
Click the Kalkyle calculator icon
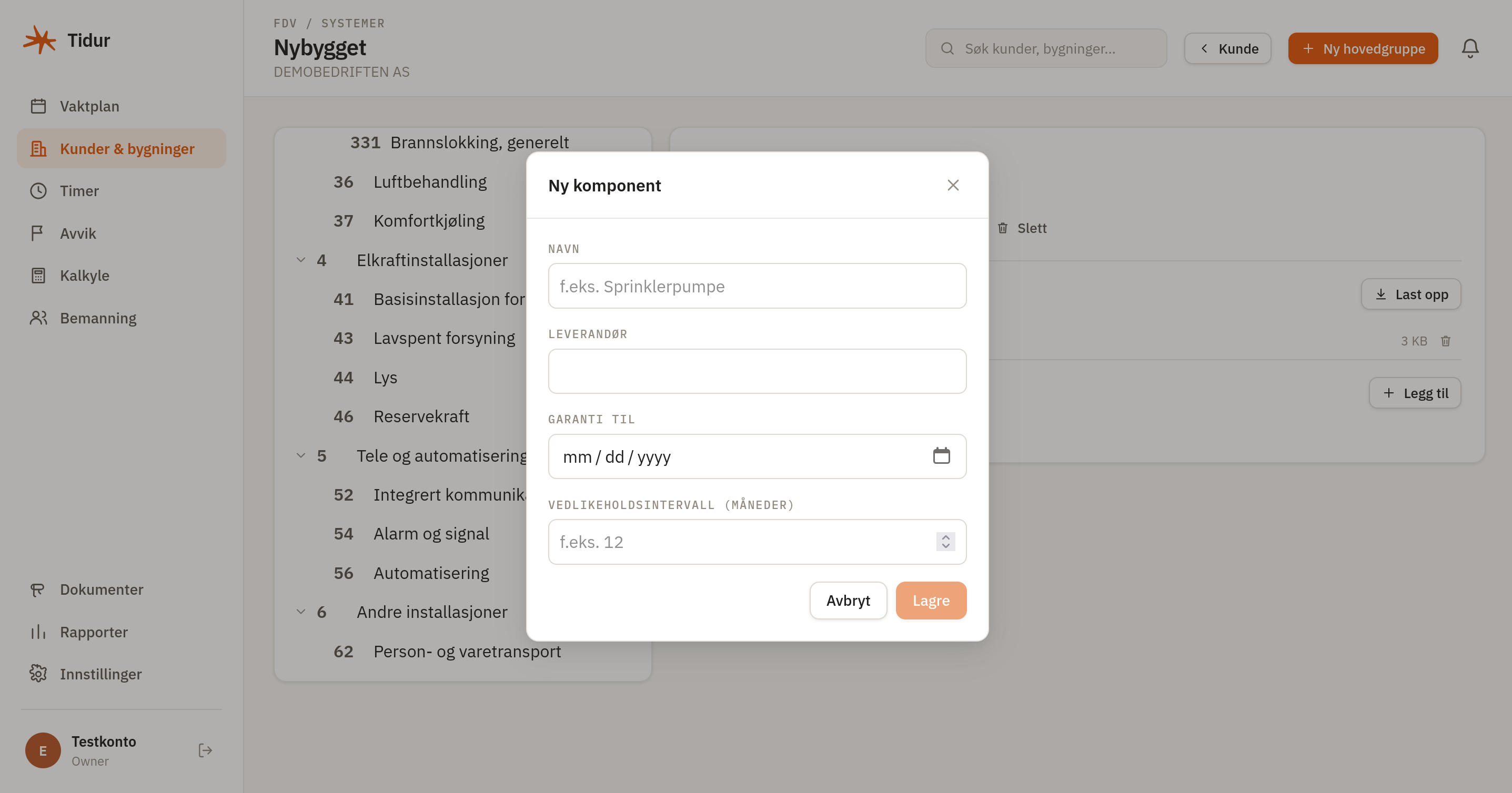click(x=38, y=276)
